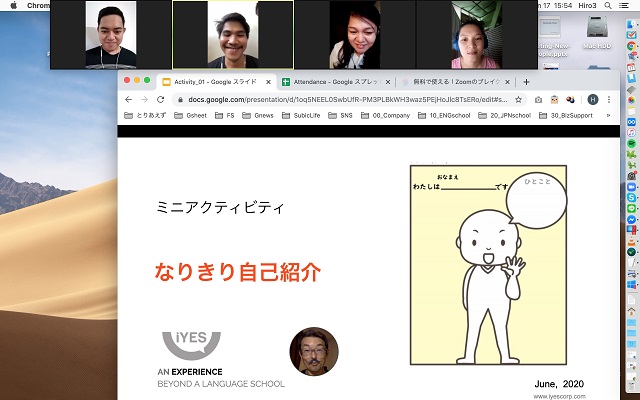The width and height of the screenshot is (640, 400).
Task: Open Notification Center in menu bar
Action: 624,5
